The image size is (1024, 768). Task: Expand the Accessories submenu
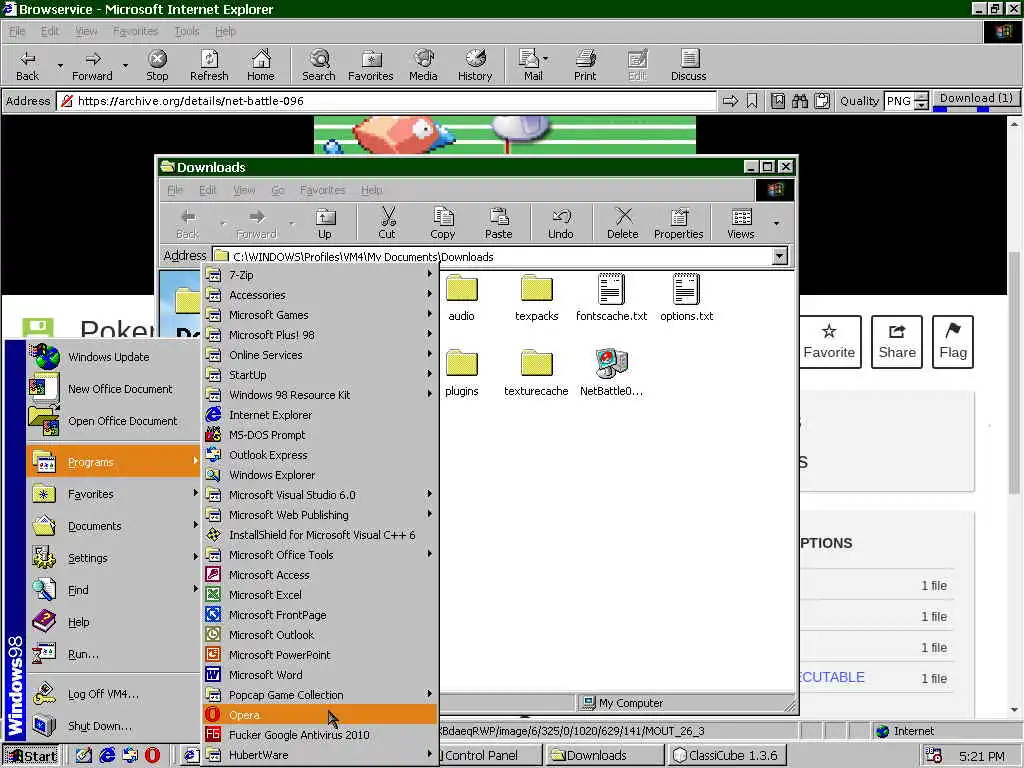319,295
